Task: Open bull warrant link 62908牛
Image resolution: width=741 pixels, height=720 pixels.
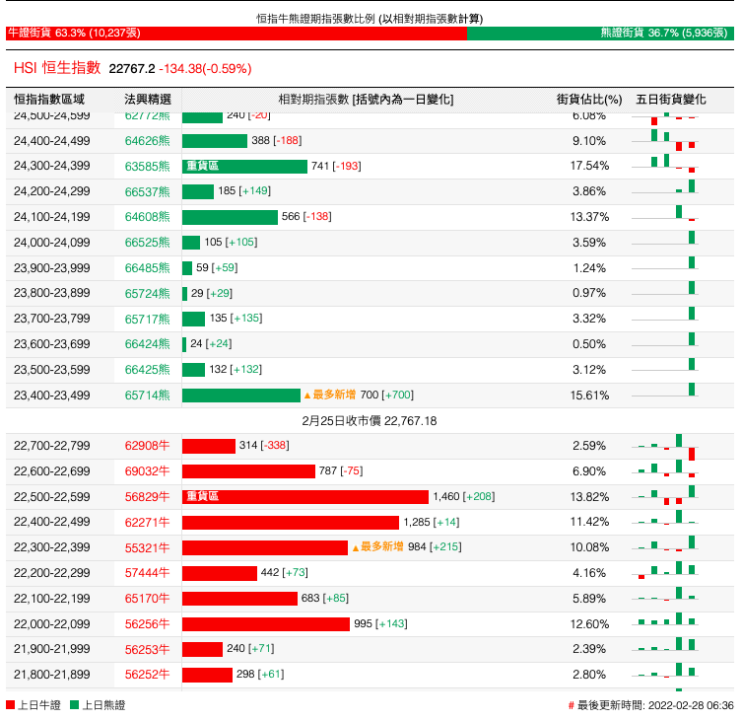Action: tap(147, 445)
